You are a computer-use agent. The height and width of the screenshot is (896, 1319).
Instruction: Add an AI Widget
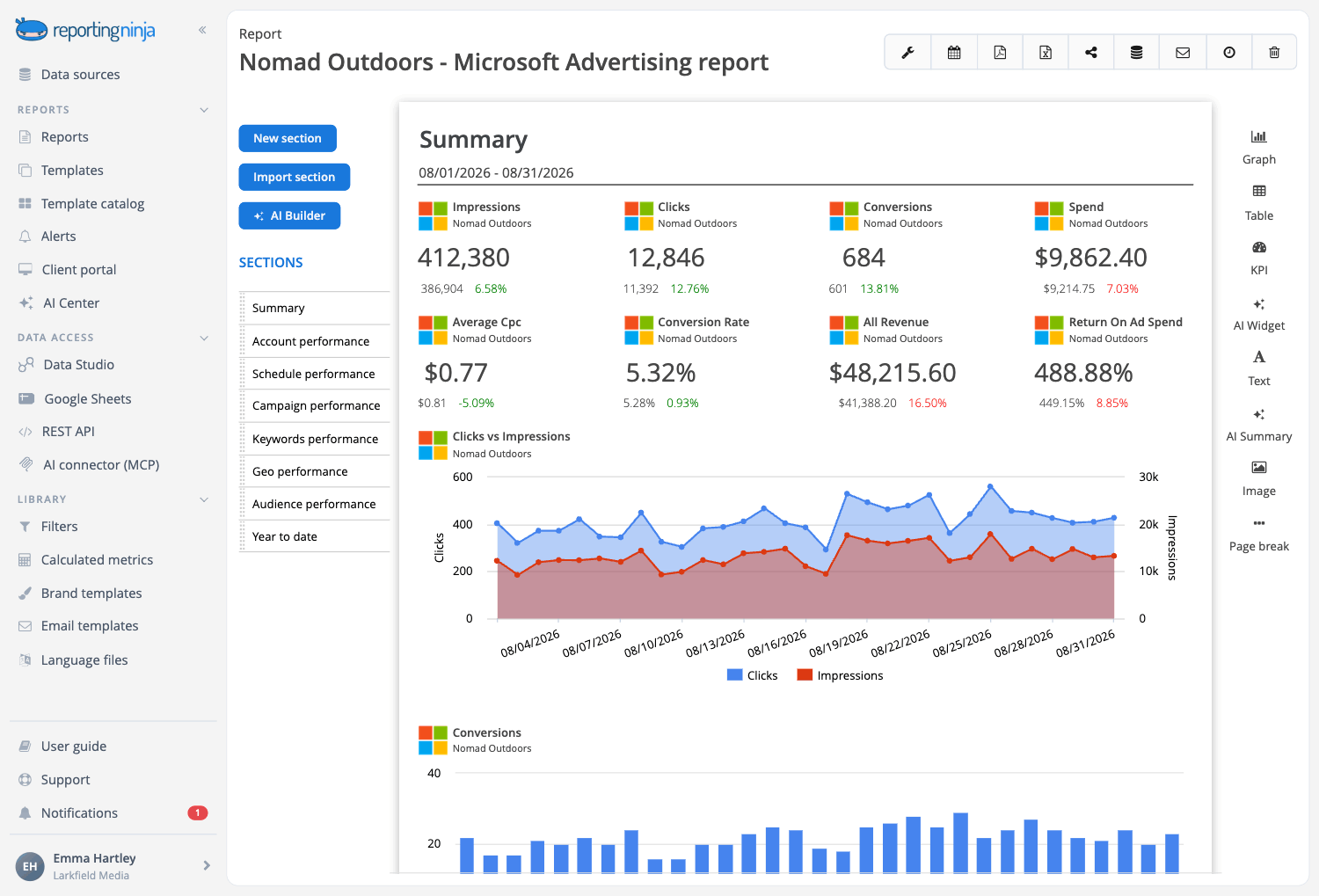coord(1259,314)
